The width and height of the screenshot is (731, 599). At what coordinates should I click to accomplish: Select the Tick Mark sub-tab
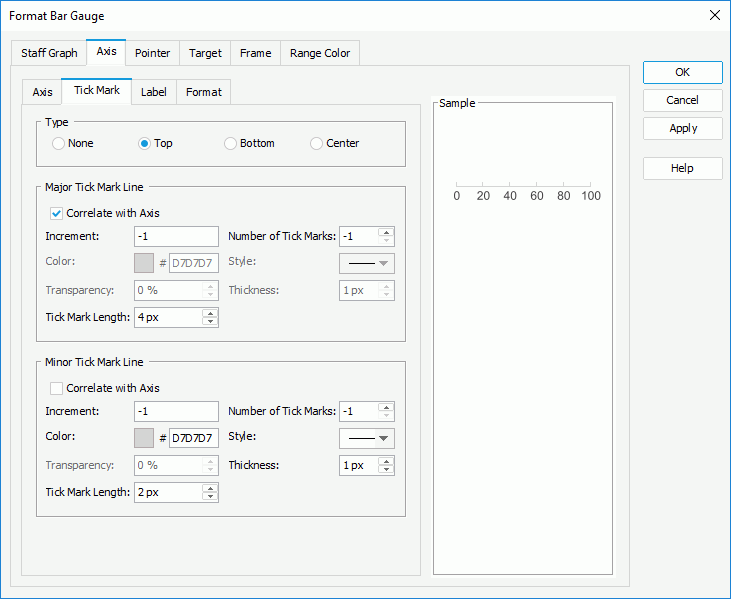click(x=97, y=90)
